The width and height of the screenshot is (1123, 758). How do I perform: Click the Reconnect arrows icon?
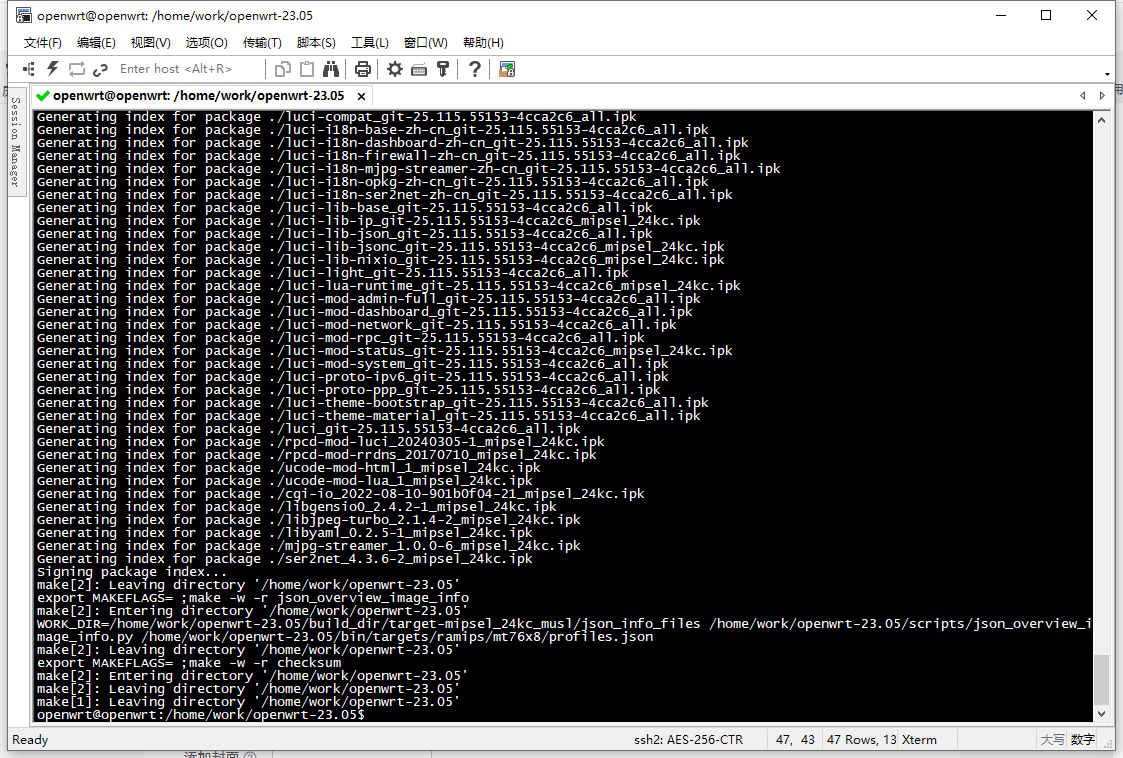click(77, 69)
